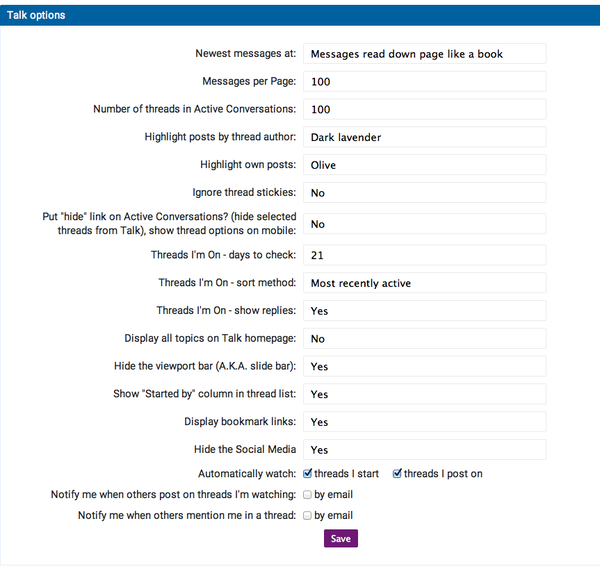Open Hide the Social Media dropdown

(425, 449)
